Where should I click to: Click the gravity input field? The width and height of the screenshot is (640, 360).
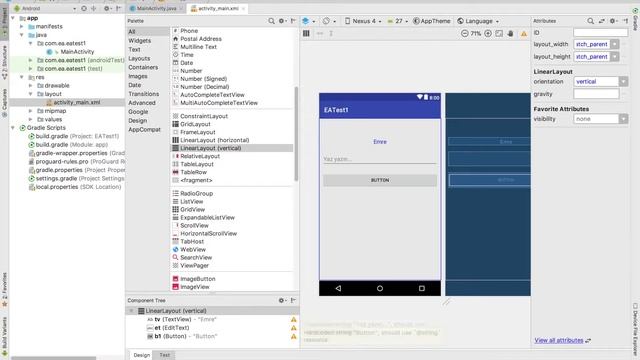(596, 94)
